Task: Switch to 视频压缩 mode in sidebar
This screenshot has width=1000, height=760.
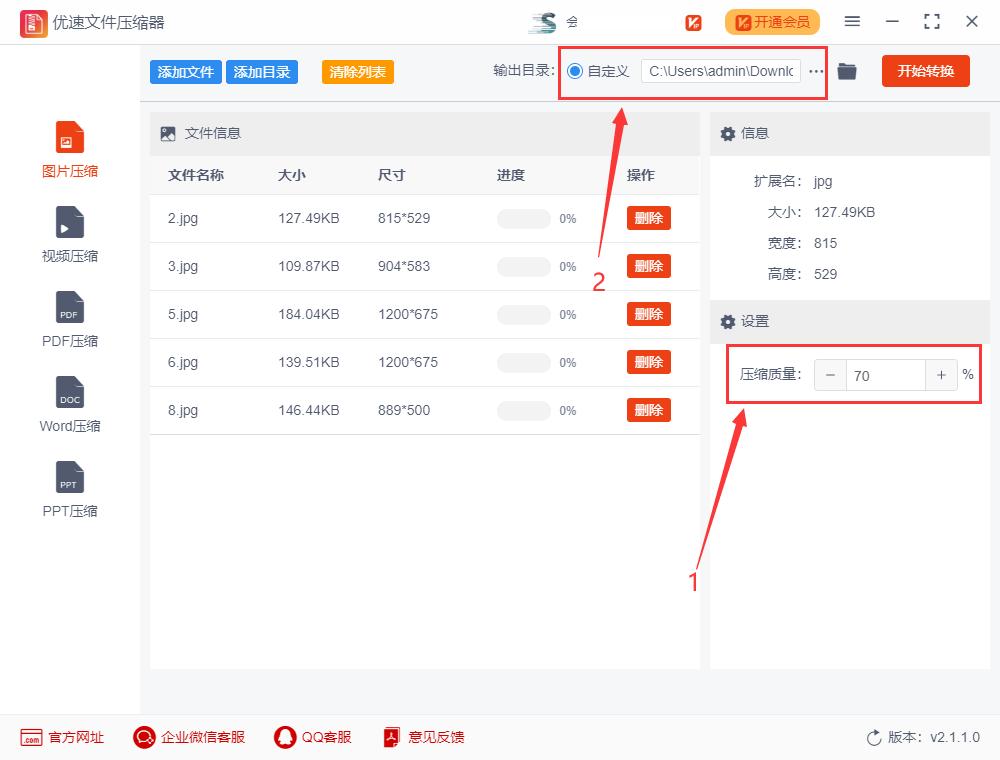Action: click(69, 235)
